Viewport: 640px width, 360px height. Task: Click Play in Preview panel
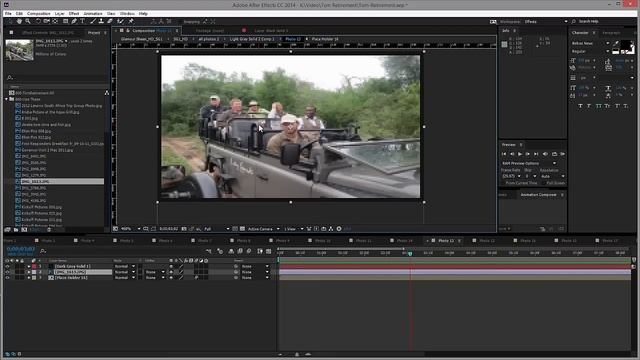520,154
